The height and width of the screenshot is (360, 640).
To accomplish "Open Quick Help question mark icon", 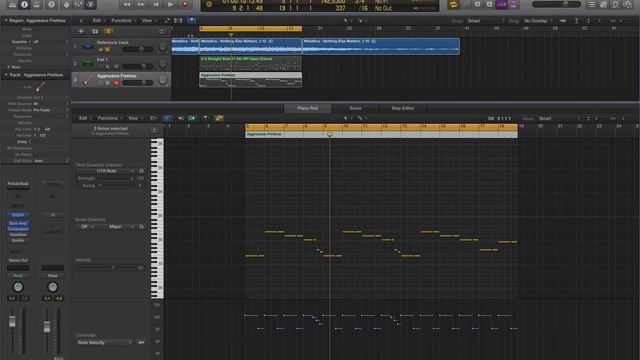I will pyautogui.click(x=51, y=4).
